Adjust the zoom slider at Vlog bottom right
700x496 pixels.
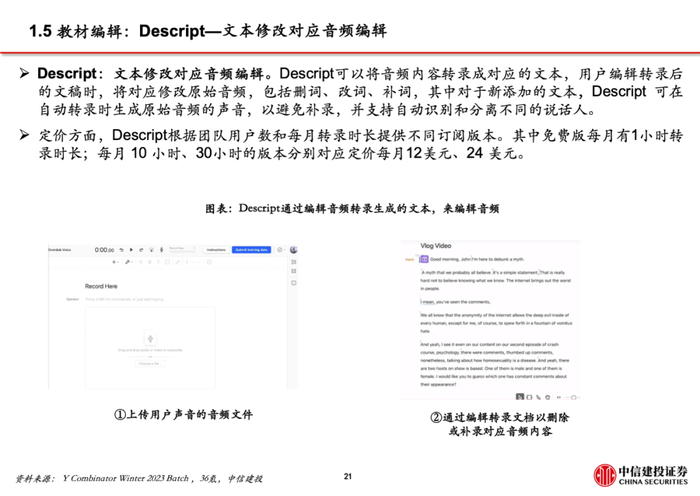click(x=572, y=397)
